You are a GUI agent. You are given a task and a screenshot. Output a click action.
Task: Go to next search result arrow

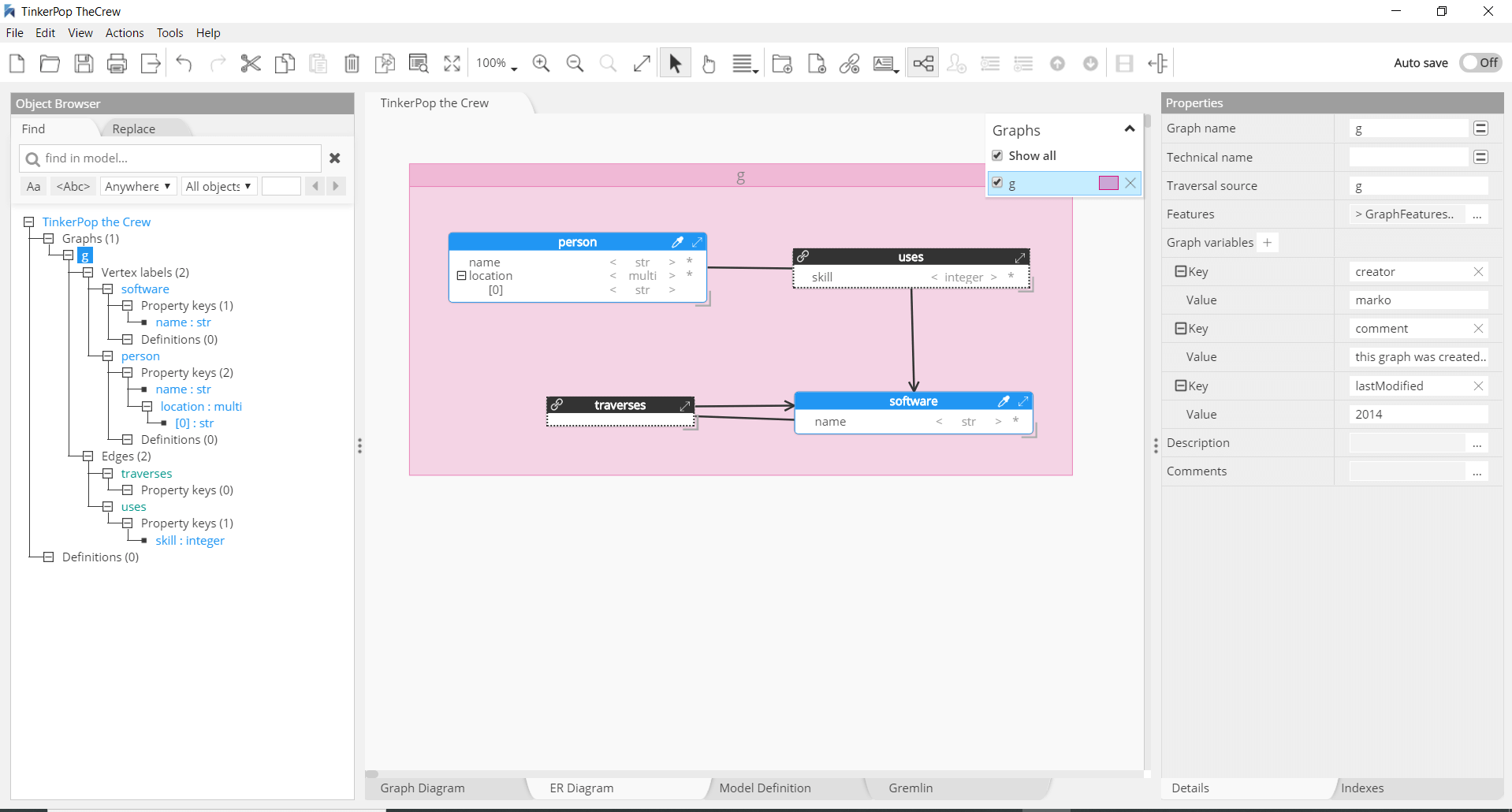(336, 186)
